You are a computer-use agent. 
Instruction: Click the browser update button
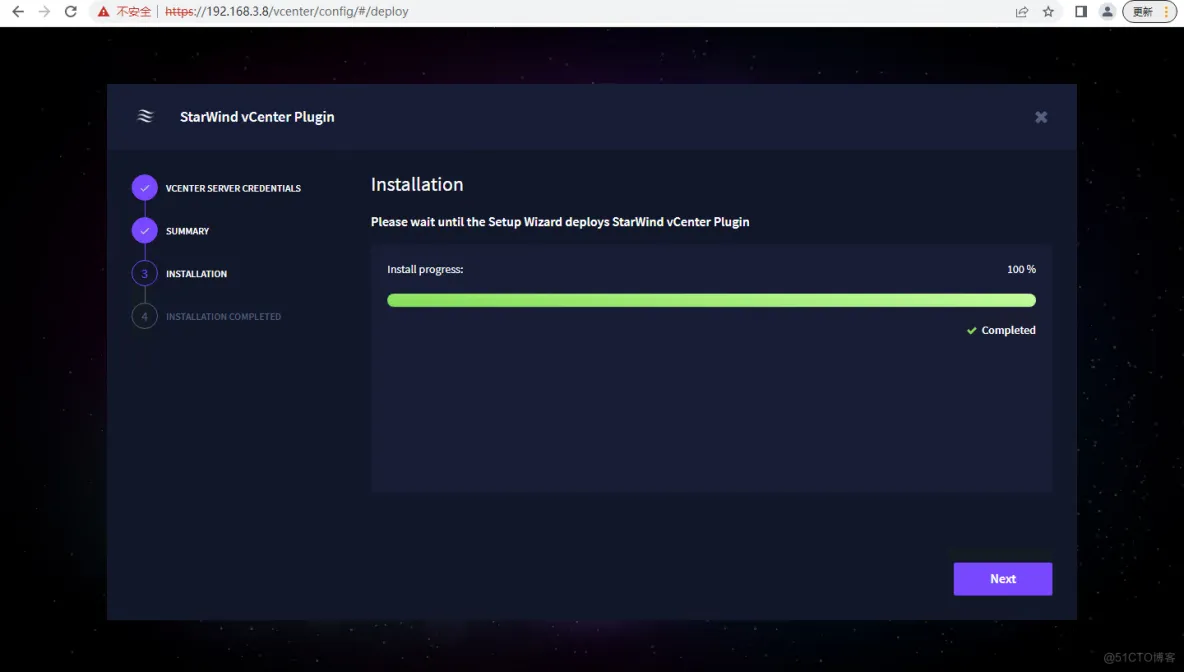point(1149,11)
